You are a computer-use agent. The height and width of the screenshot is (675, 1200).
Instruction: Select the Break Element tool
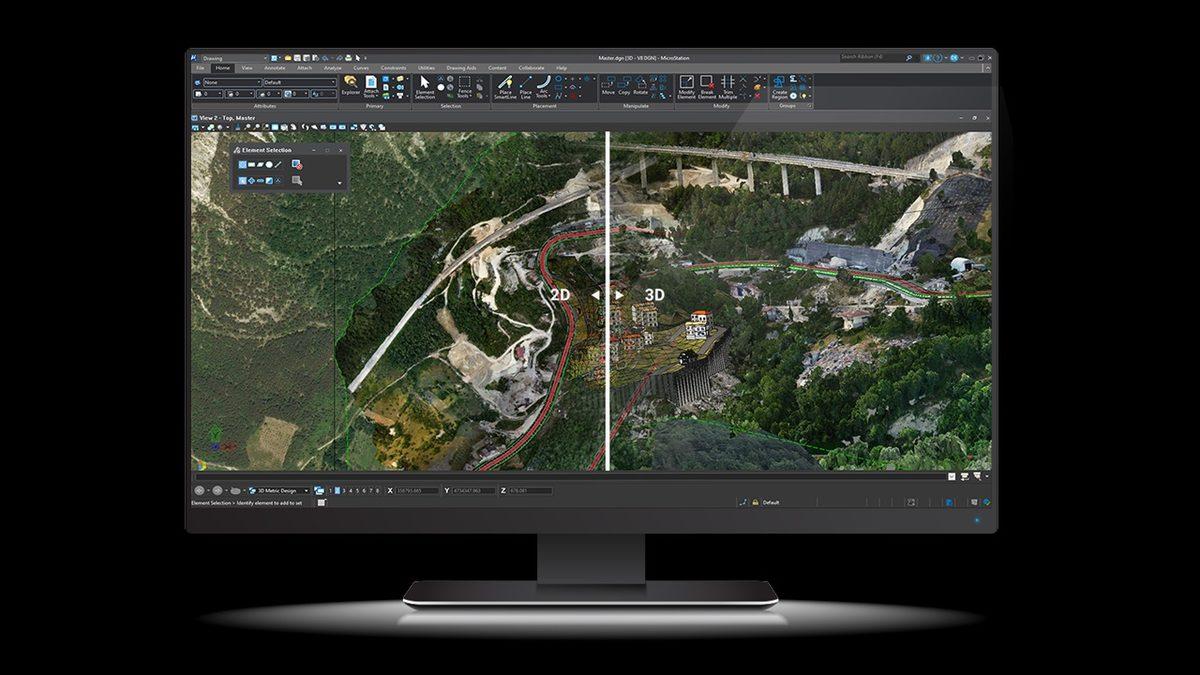707,85
